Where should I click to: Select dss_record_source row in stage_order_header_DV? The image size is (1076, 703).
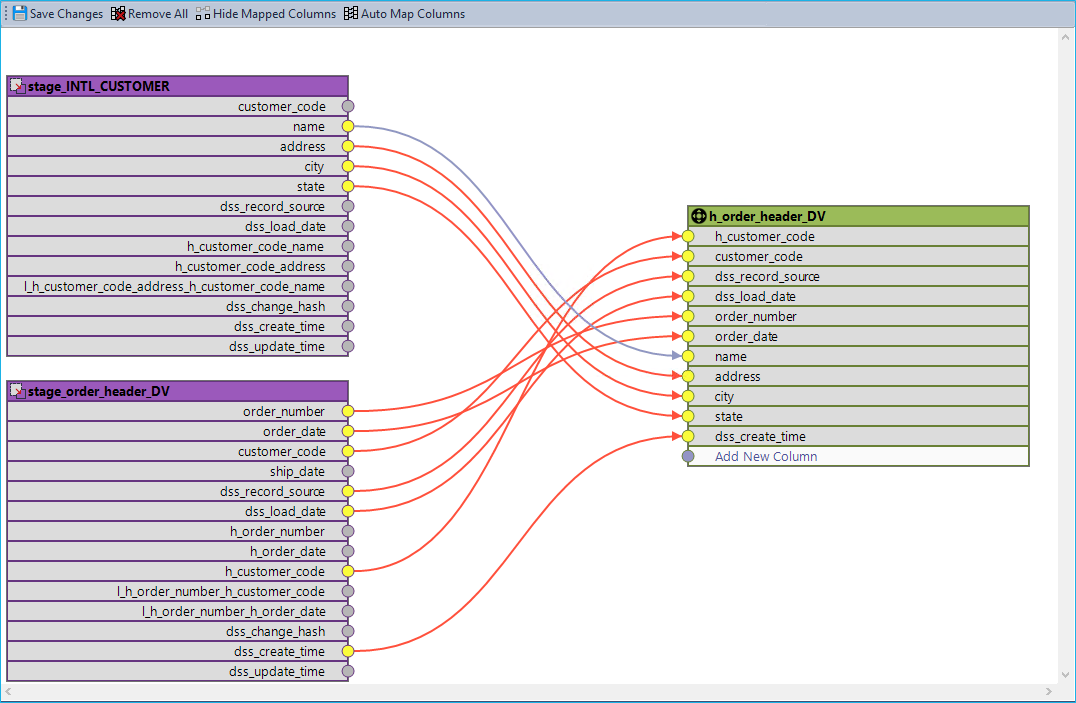(178, 491)
